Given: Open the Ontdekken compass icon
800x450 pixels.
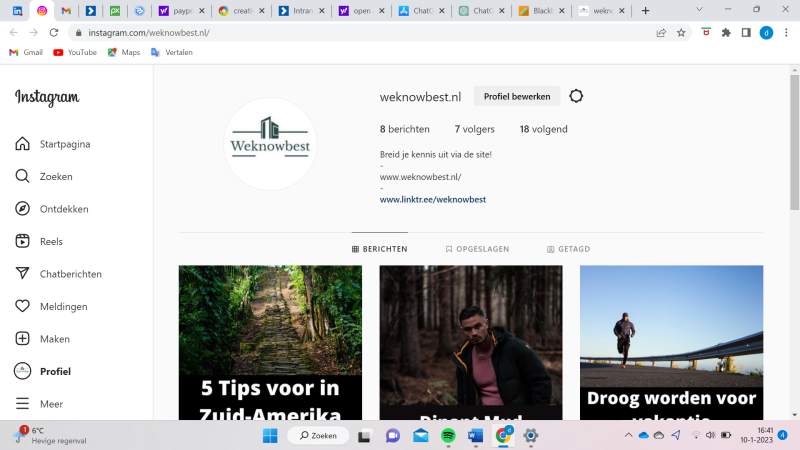Looking at the screenshot, I should pyautogui.click(x=22, y=209).
